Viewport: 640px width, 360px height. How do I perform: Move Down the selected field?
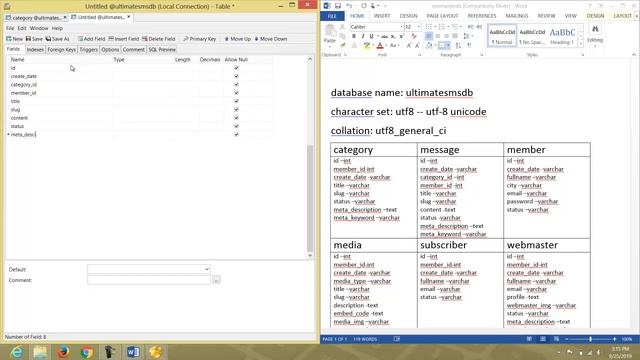(x=271, y=39)
